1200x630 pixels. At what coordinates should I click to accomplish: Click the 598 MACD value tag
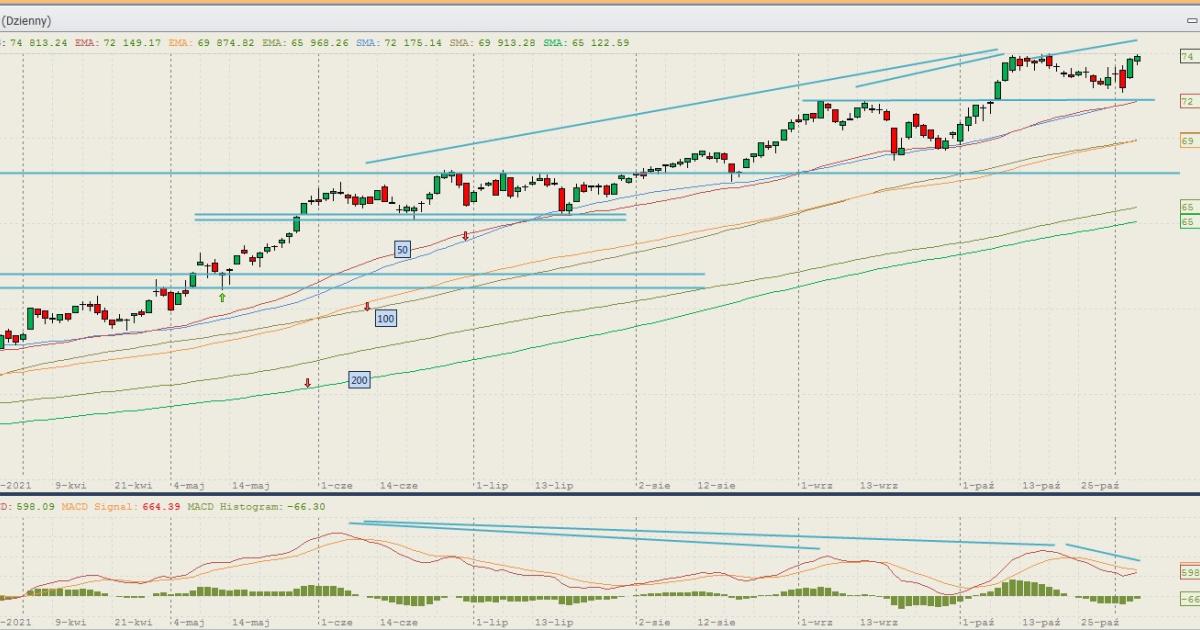[1189, 573]
